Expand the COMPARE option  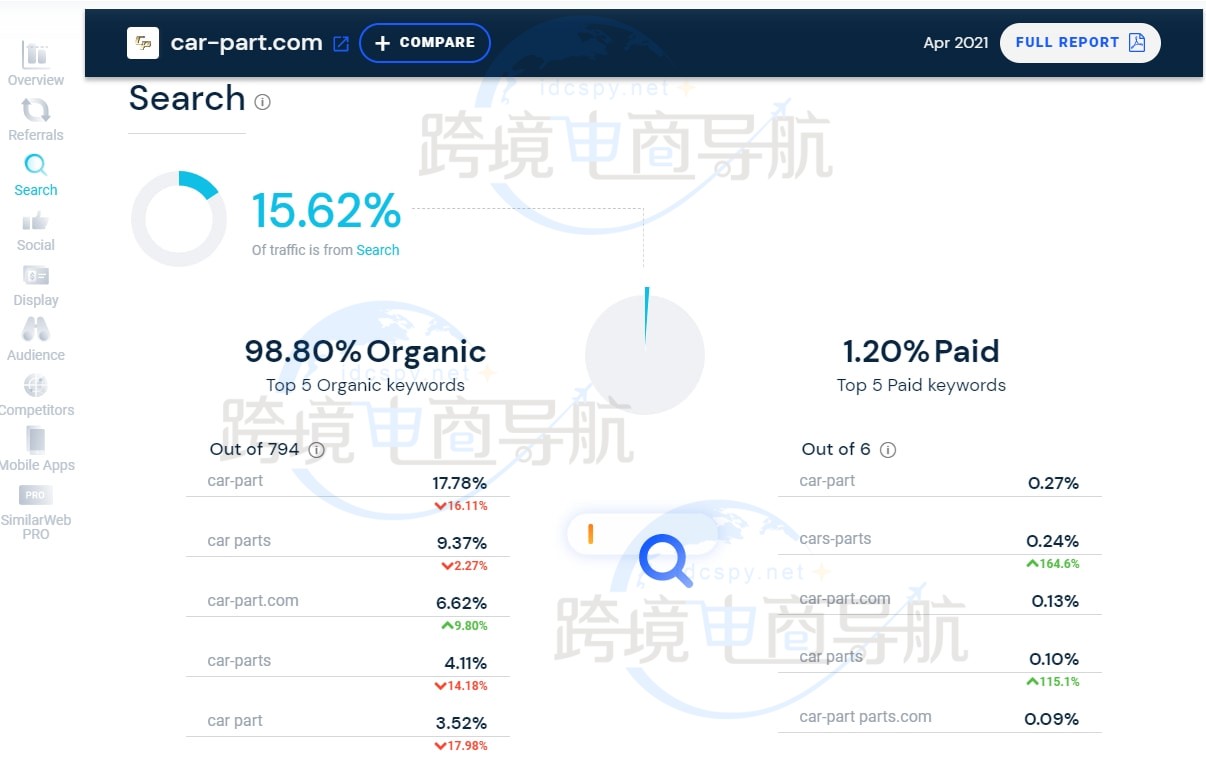pyautogui.click(x=424, y=42)
